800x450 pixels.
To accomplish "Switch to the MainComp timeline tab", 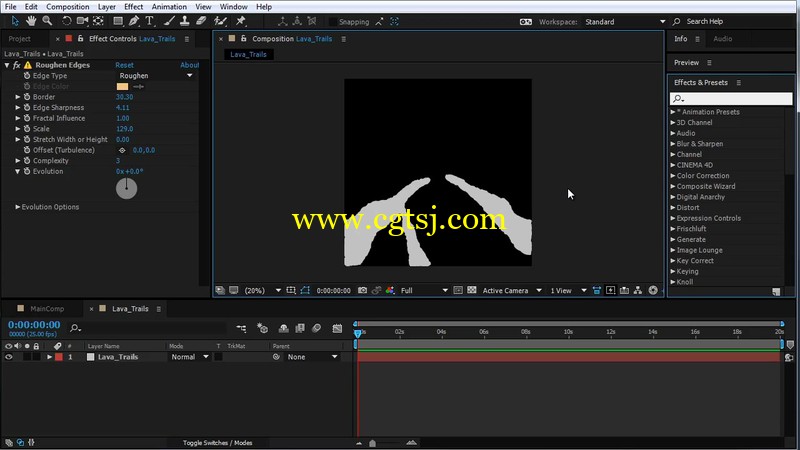I will click(x=47, y=309).
